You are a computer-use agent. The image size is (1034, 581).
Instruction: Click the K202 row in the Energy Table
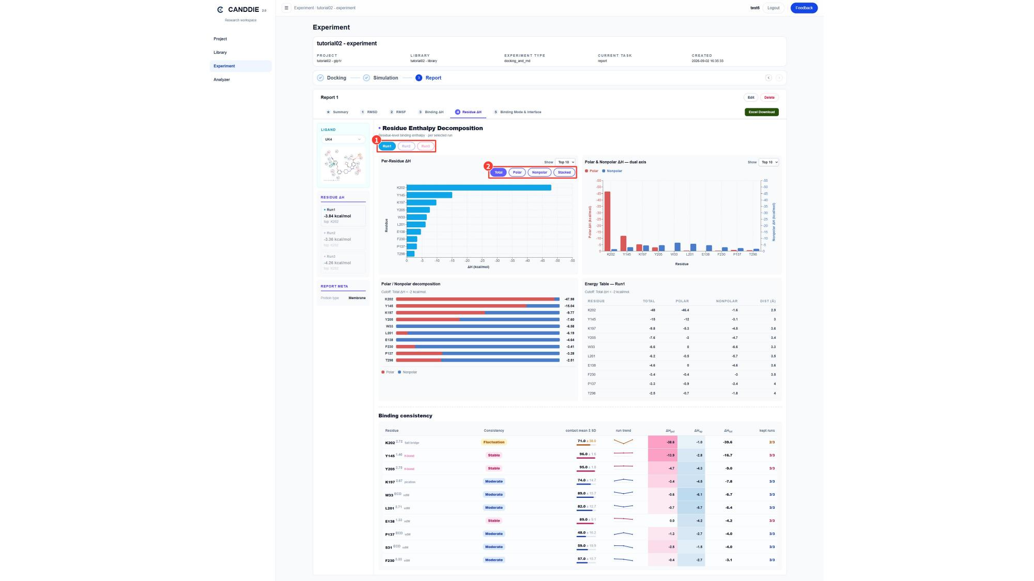[x=681, y=310]
